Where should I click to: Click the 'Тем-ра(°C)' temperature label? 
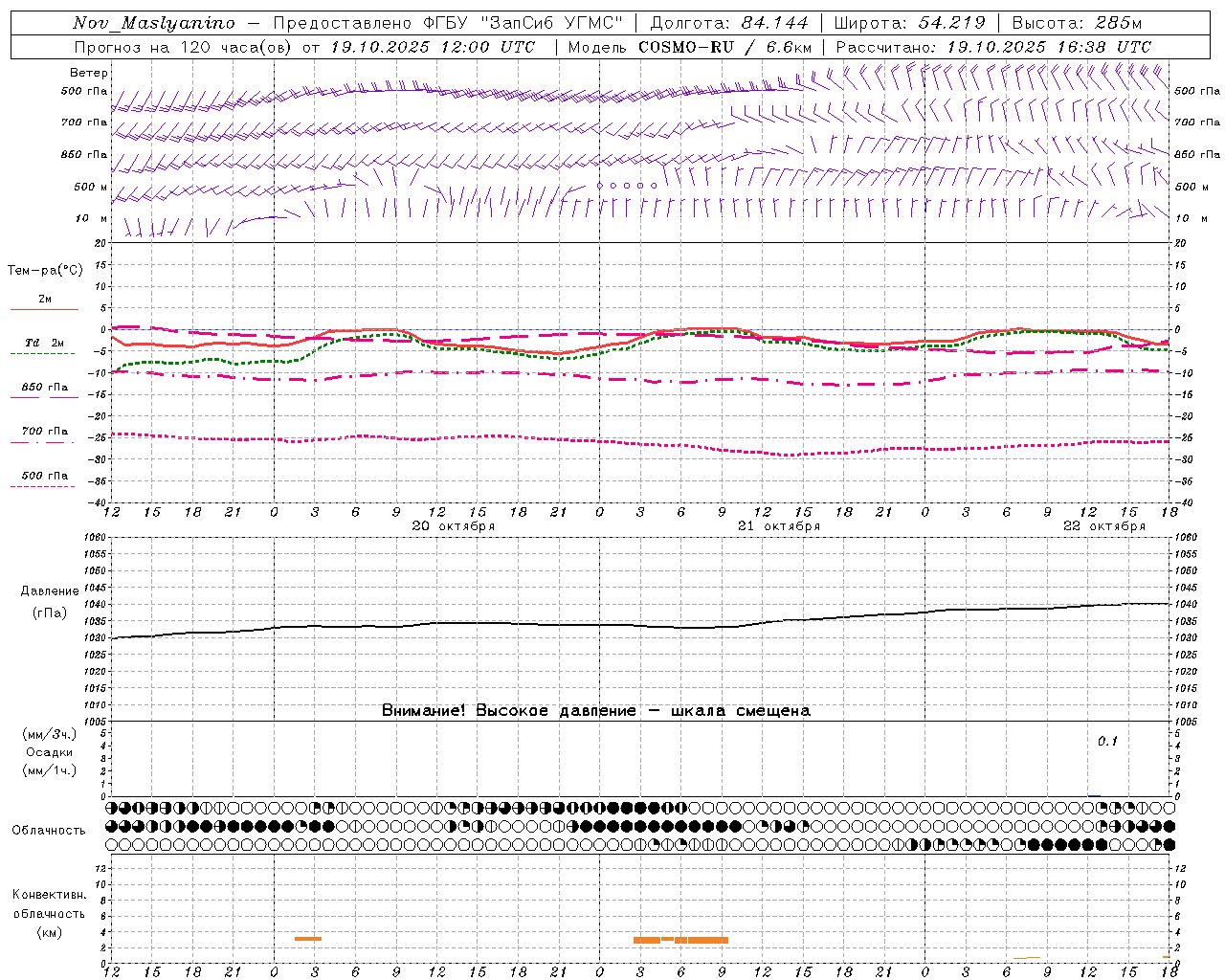(45, 271)
